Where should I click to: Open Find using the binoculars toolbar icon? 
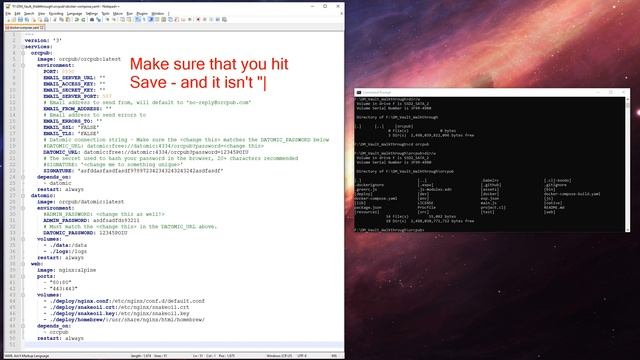92,19
